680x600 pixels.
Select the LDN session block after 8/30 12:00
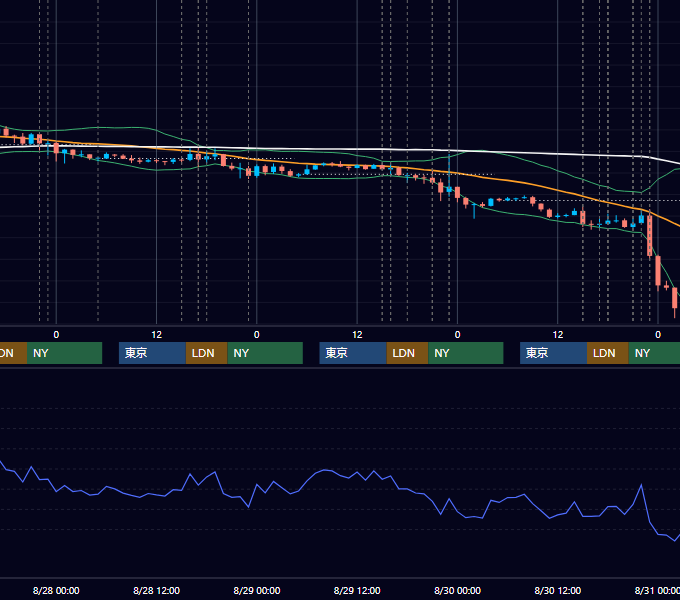[608, 353]
